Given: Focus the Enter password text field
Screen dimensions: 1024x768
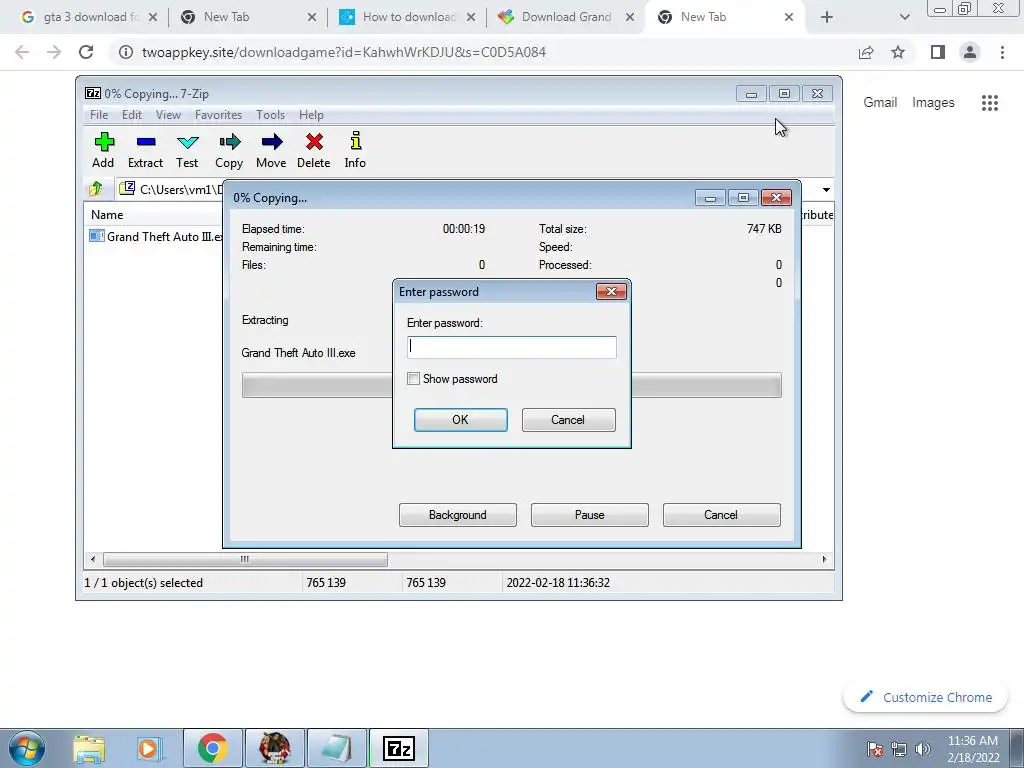Looking at the screenshot, I should pos(511,347).
